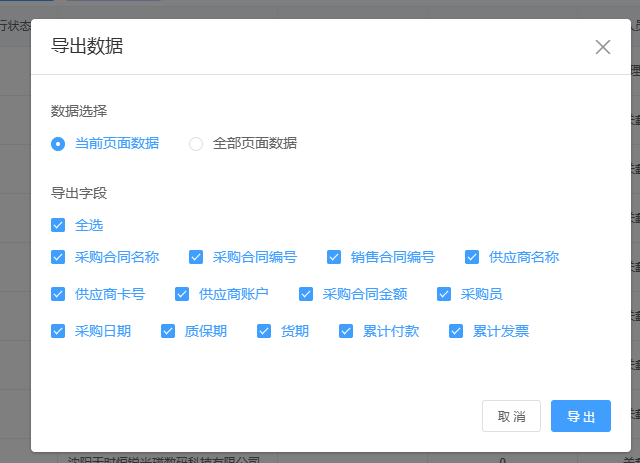Click the 取消 button

click(511, 416)
